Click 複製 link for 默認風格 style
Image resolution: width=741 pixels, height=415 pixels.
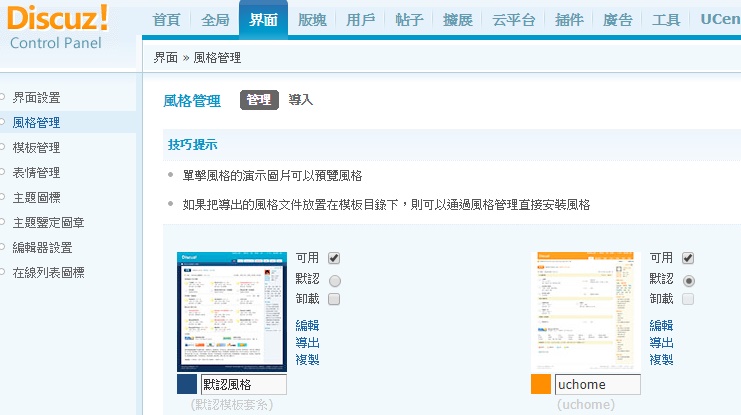(308, 359)
